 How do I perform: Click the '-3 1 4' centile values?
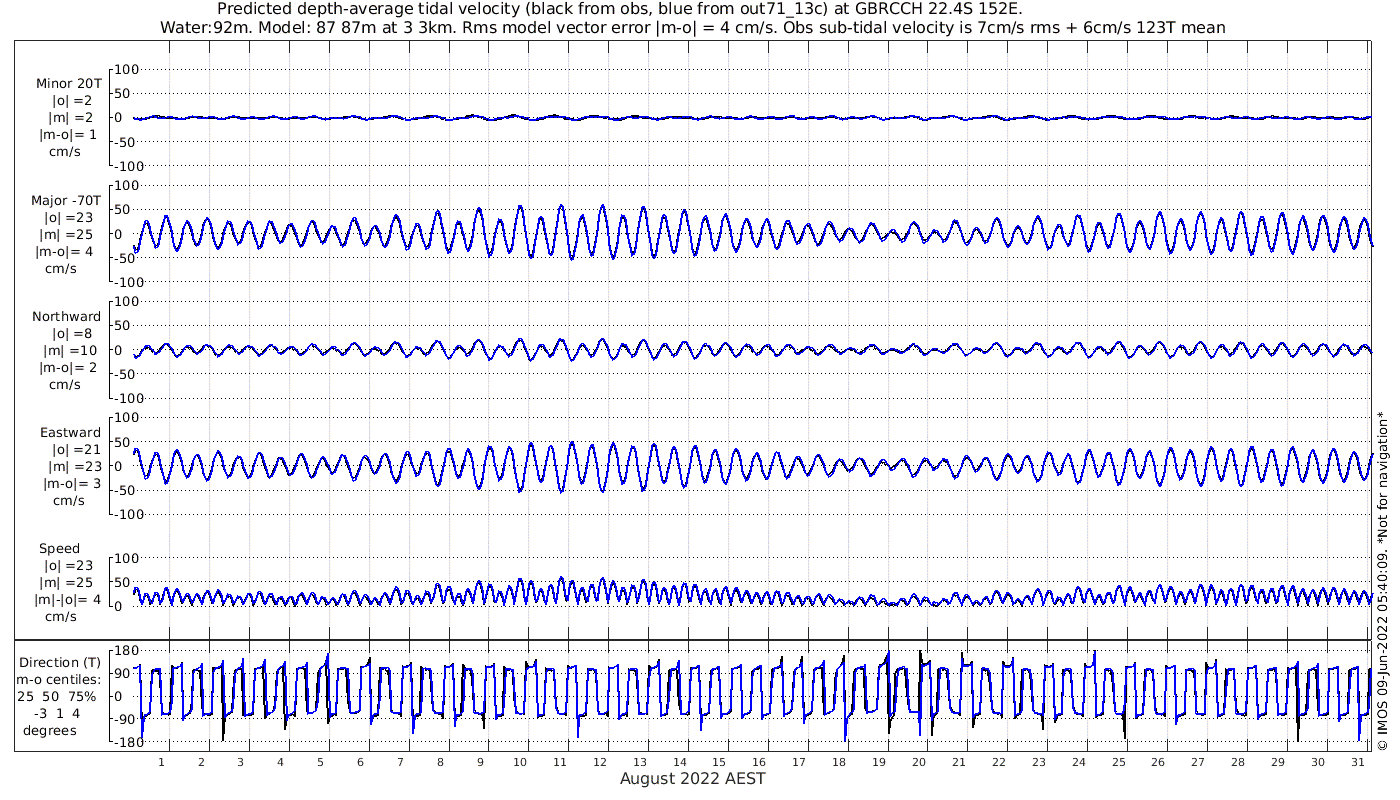point(59,714)
